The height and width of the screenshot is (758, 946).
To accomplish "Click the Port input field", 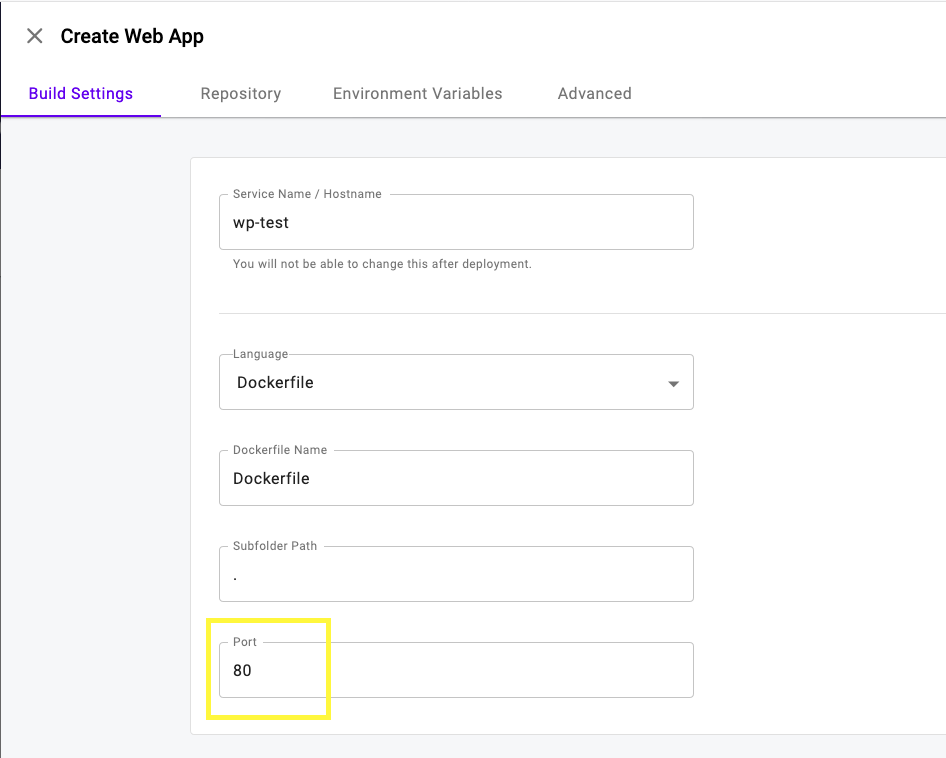I will pyautogui.click(x=456, y=671).
